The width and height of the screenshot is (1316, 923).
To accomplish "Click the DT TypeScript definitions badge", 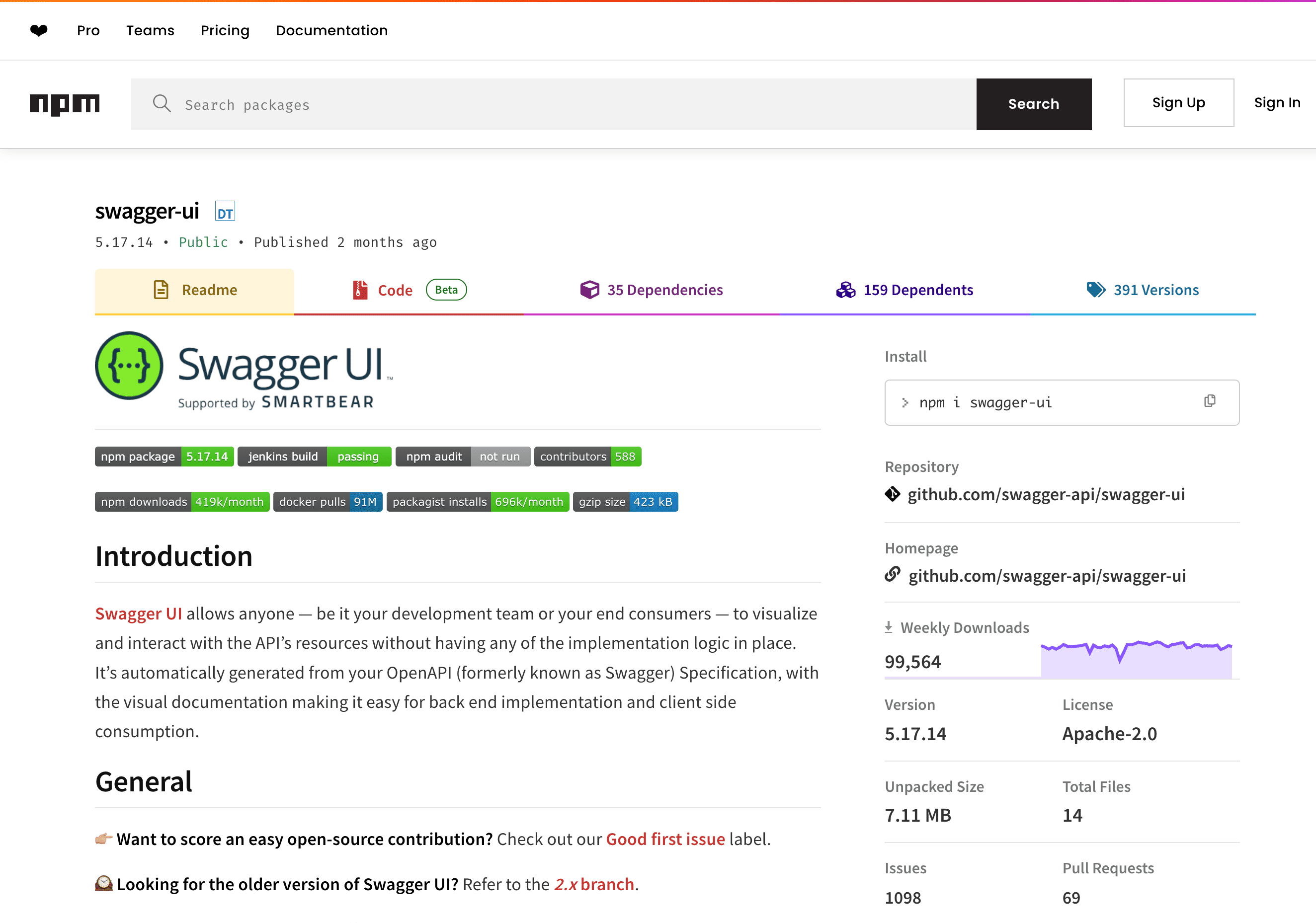I will pos(225,212).
